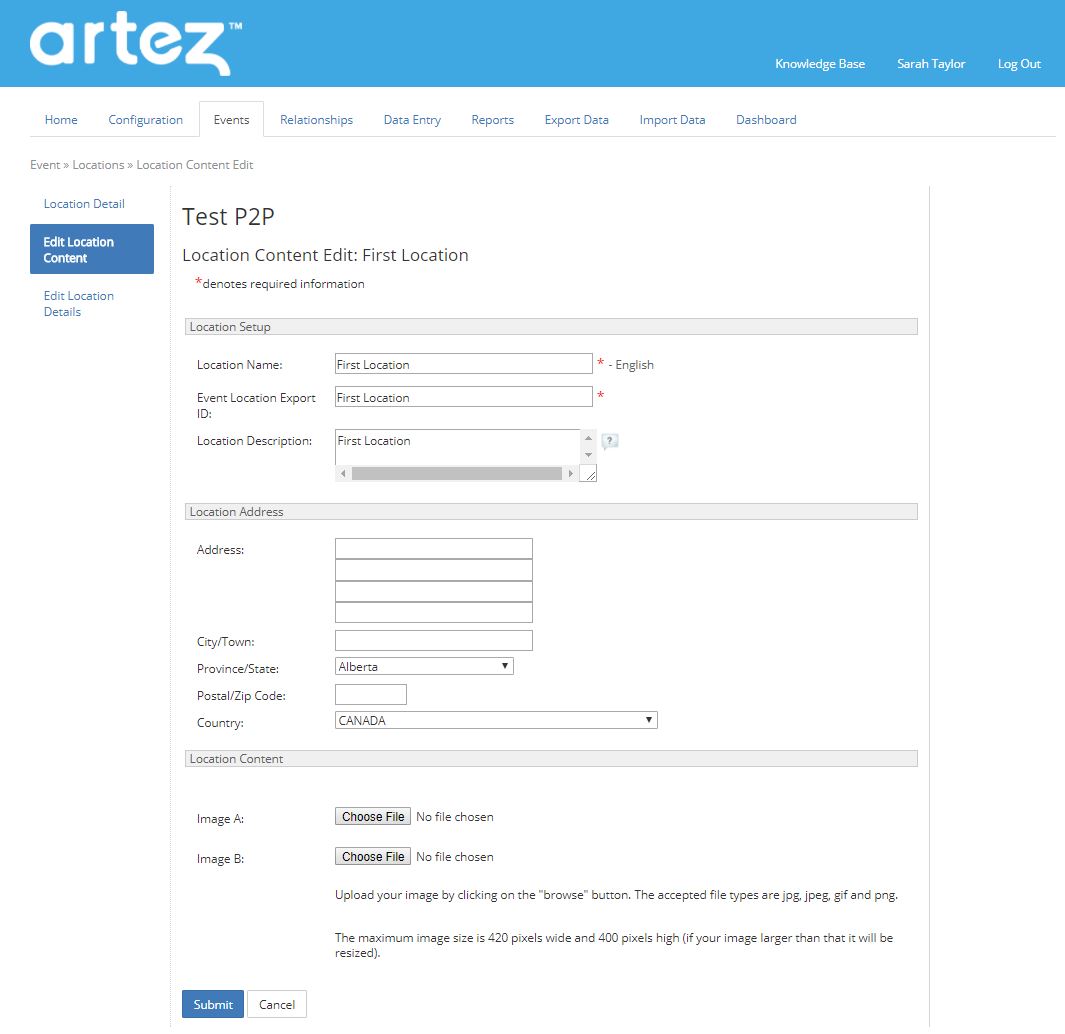This screenshot has height=1034, width=1065.
Task: Click the Postal/Zip Code field
Action: (371, 694)
